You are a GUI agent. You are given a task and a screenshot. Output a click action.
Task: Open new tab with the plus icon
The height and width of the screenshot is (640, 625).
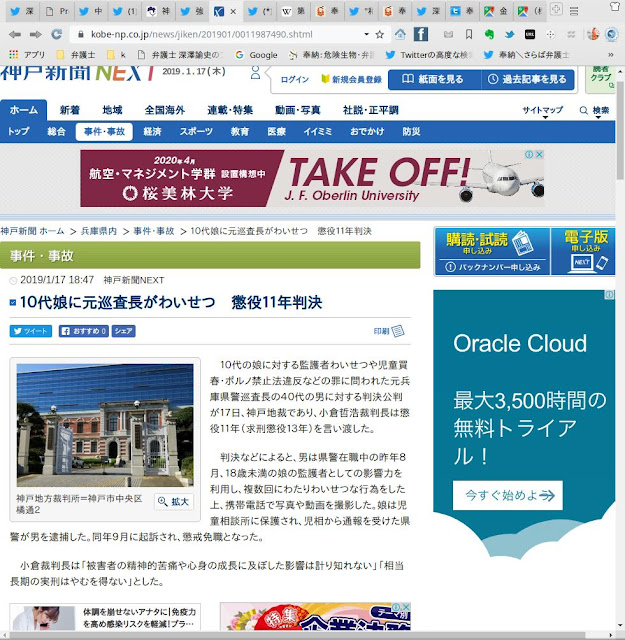(x=556, y=9)
